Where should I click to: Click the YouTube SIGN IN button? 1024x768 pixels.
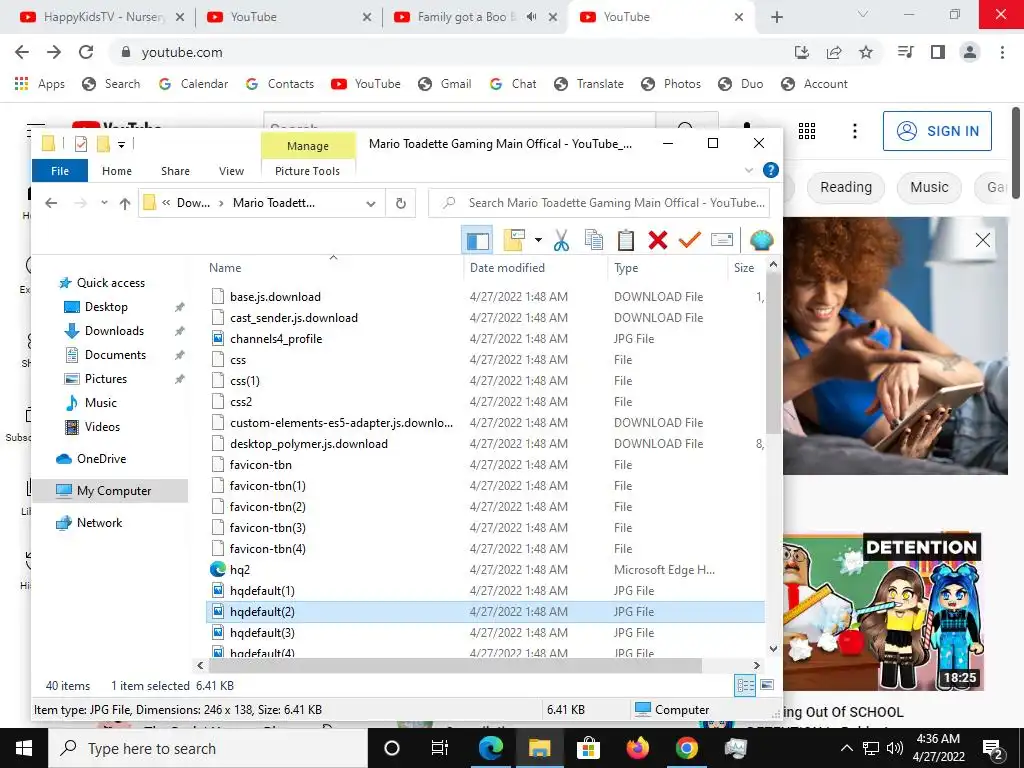point(937,131)
